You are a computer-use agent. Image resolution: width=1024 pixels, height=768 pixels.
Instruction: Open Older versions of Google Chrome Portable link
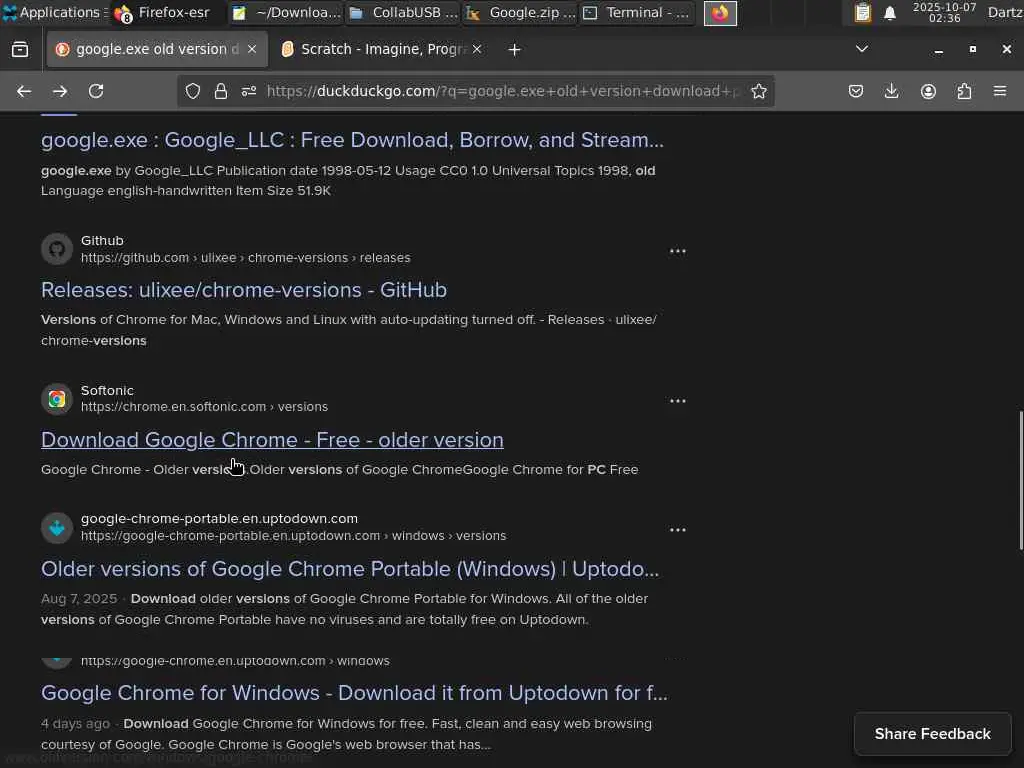pyautogui.click(x=350, y=569)
